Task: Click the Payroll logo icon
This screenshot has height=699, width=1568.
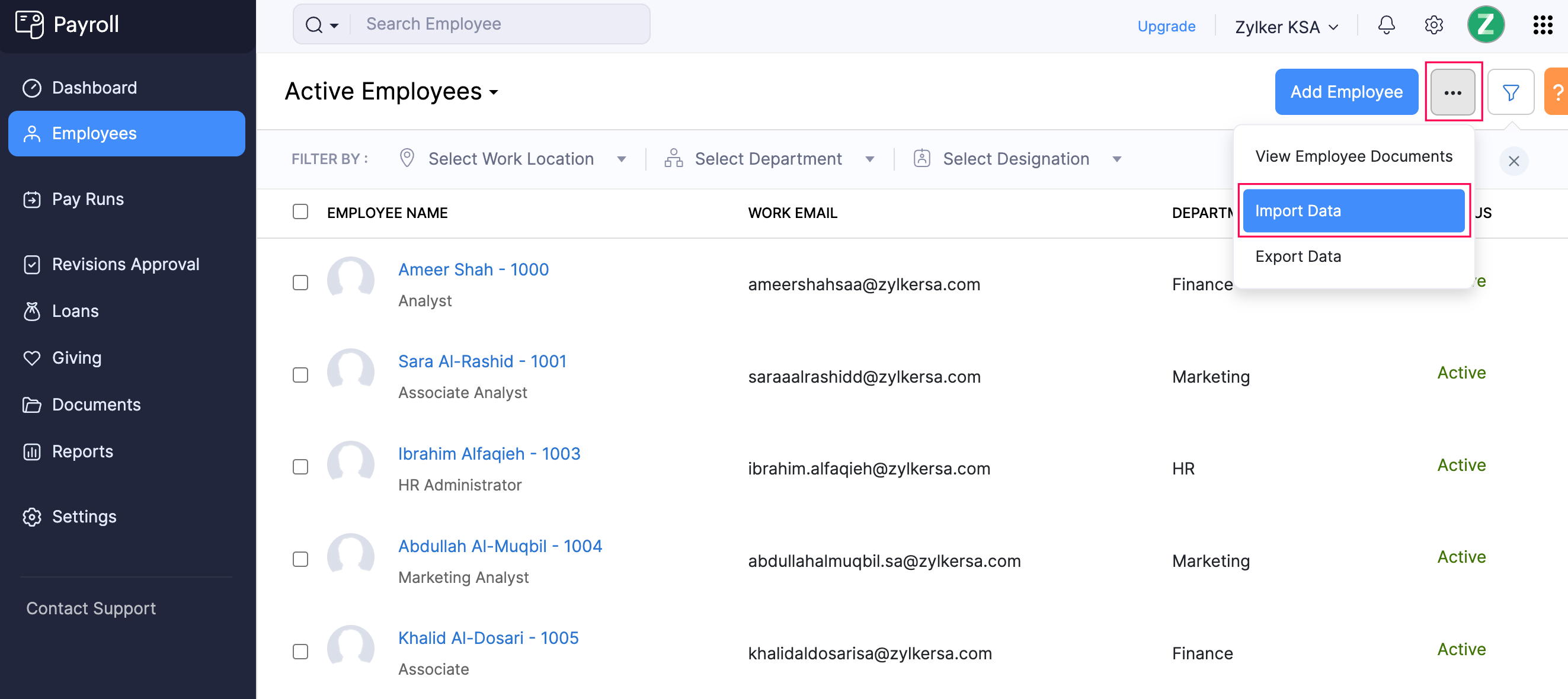Action: click(29, 24)
